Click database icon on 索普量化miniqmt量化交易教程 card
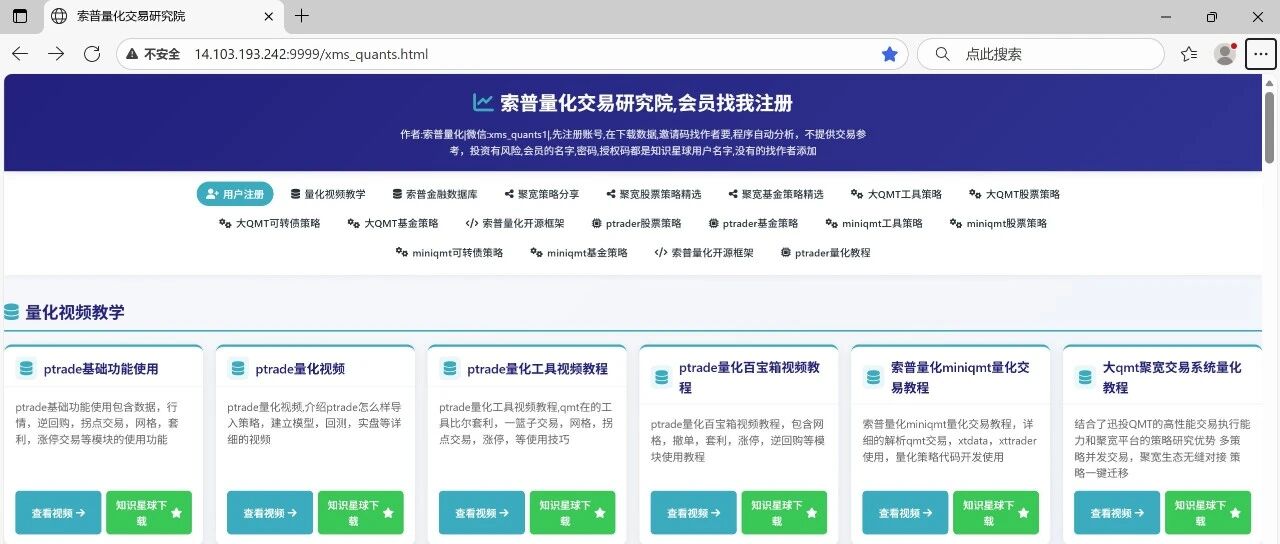This screenshot has width=1280, height=544. point(874,377)
